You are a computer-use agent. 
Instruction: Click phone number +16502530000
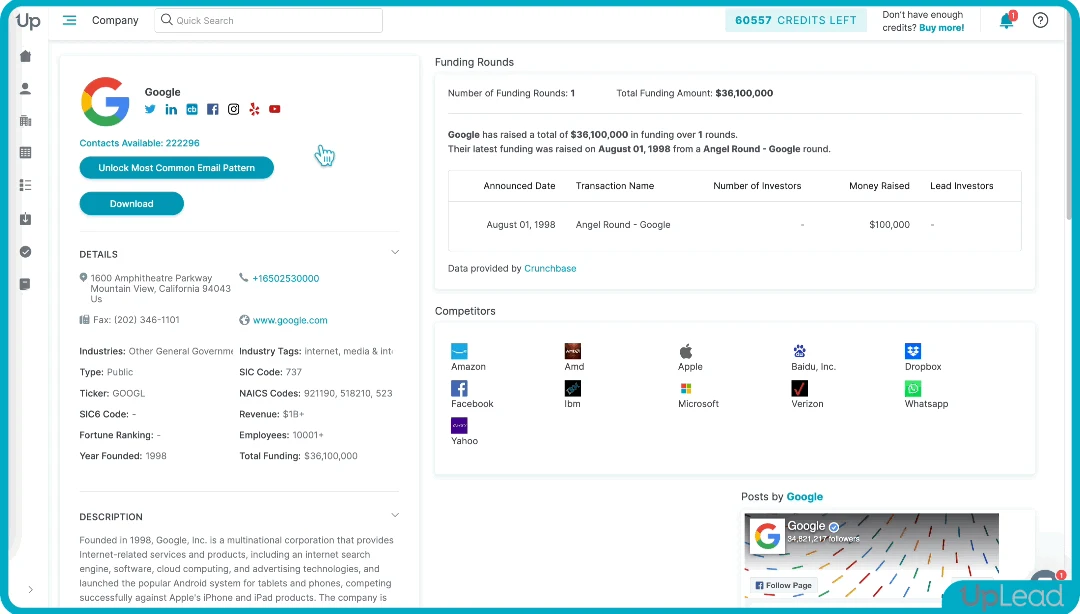(286, 278)
